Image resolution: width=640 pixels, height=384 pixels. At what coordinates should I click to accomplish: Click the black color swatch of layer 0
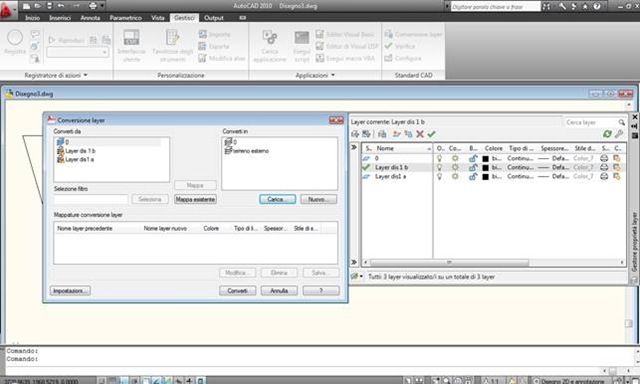pos(485,158)
